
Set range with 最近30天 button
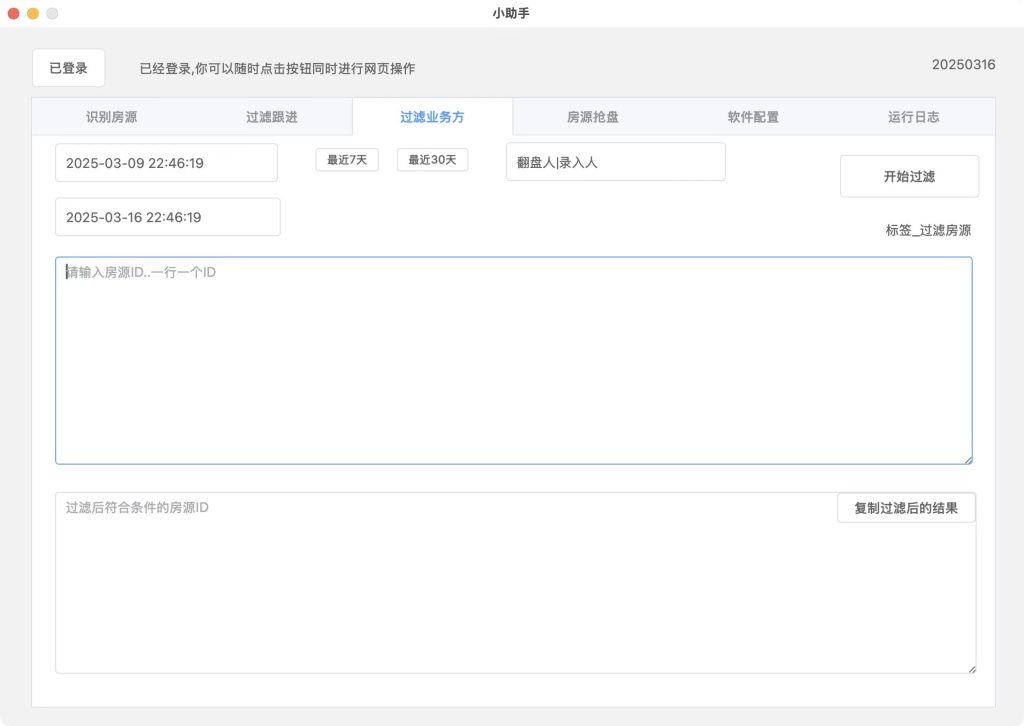click(432, 160)
